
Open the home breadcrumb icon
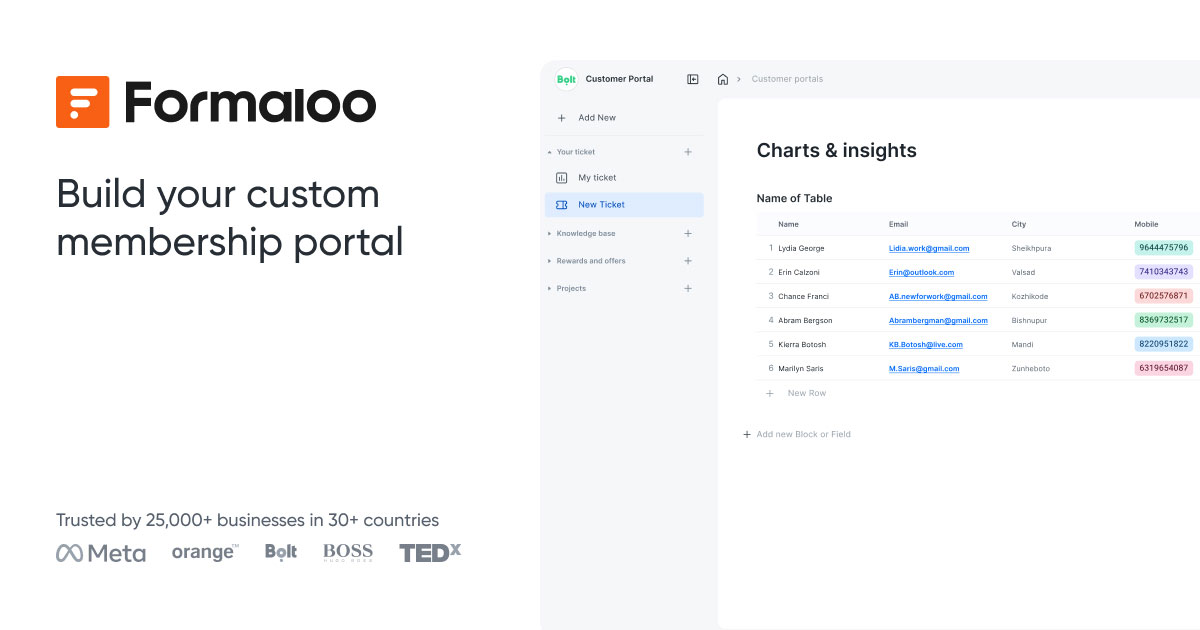pyautogui.click(x=722, y=78)
